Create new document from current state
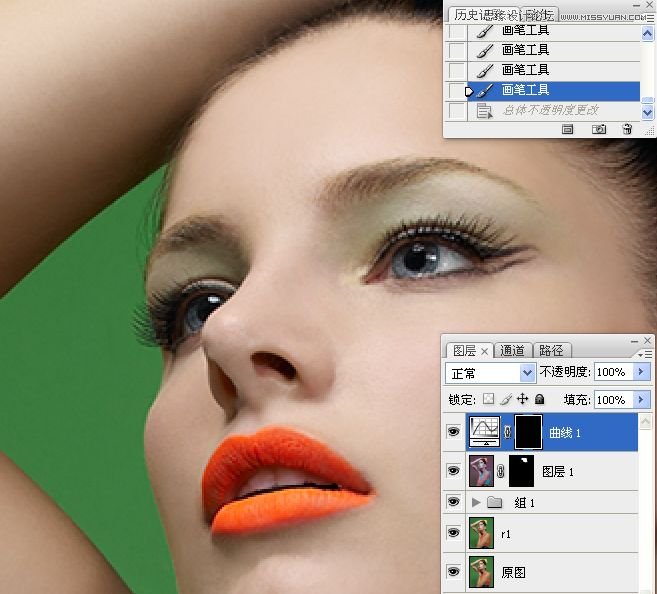The width and height of the screenshot is (657, 594). tap(567, 129)
